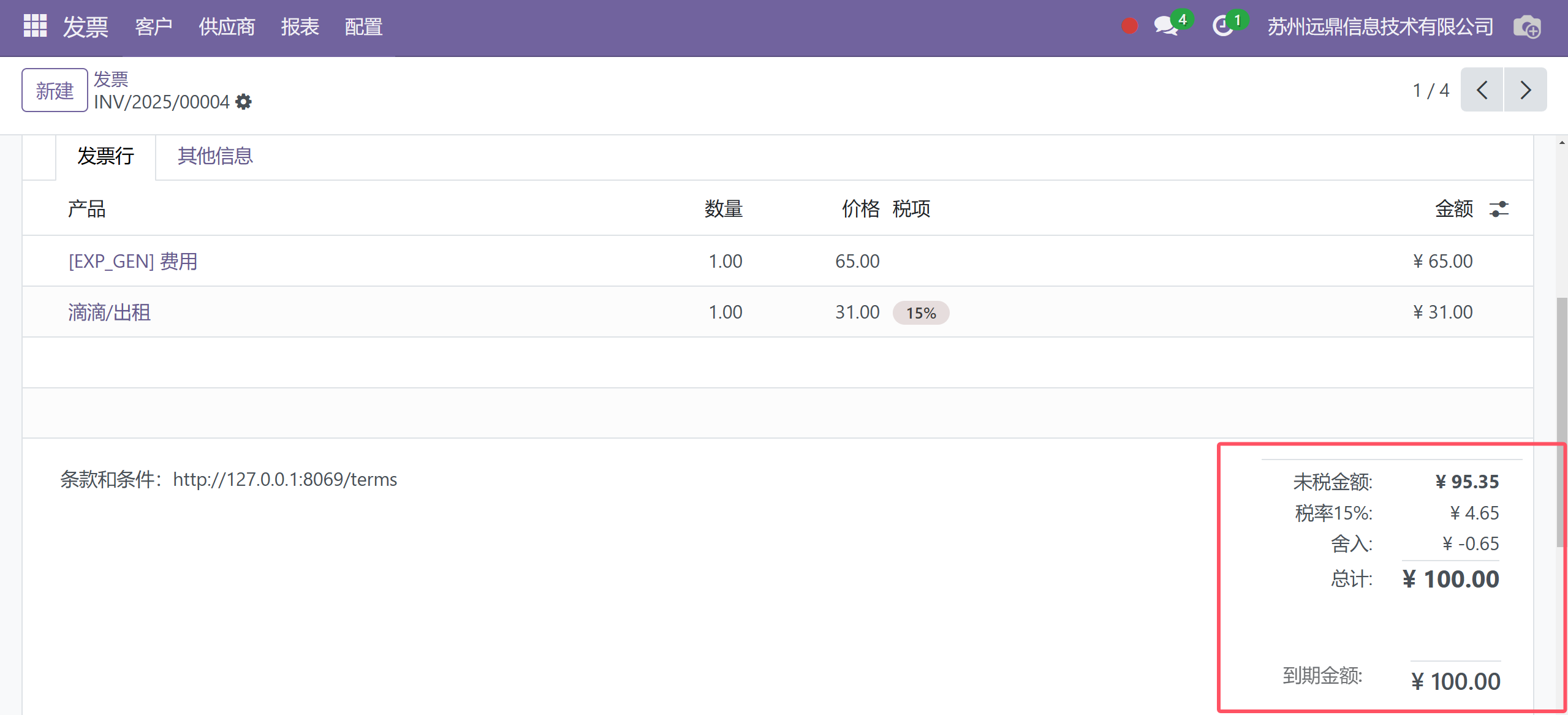
Task: Click the 15% tax tag
Action: pyautogui.click(x=920, y=313)
